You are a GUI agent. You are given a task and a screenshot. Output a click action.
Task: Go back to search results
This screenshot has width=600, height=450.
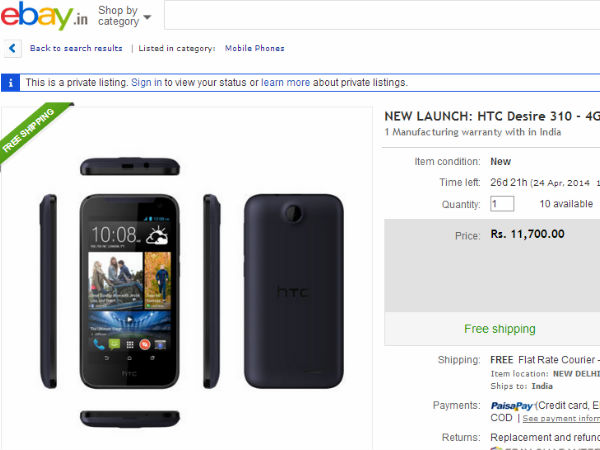tap(76, 48)
